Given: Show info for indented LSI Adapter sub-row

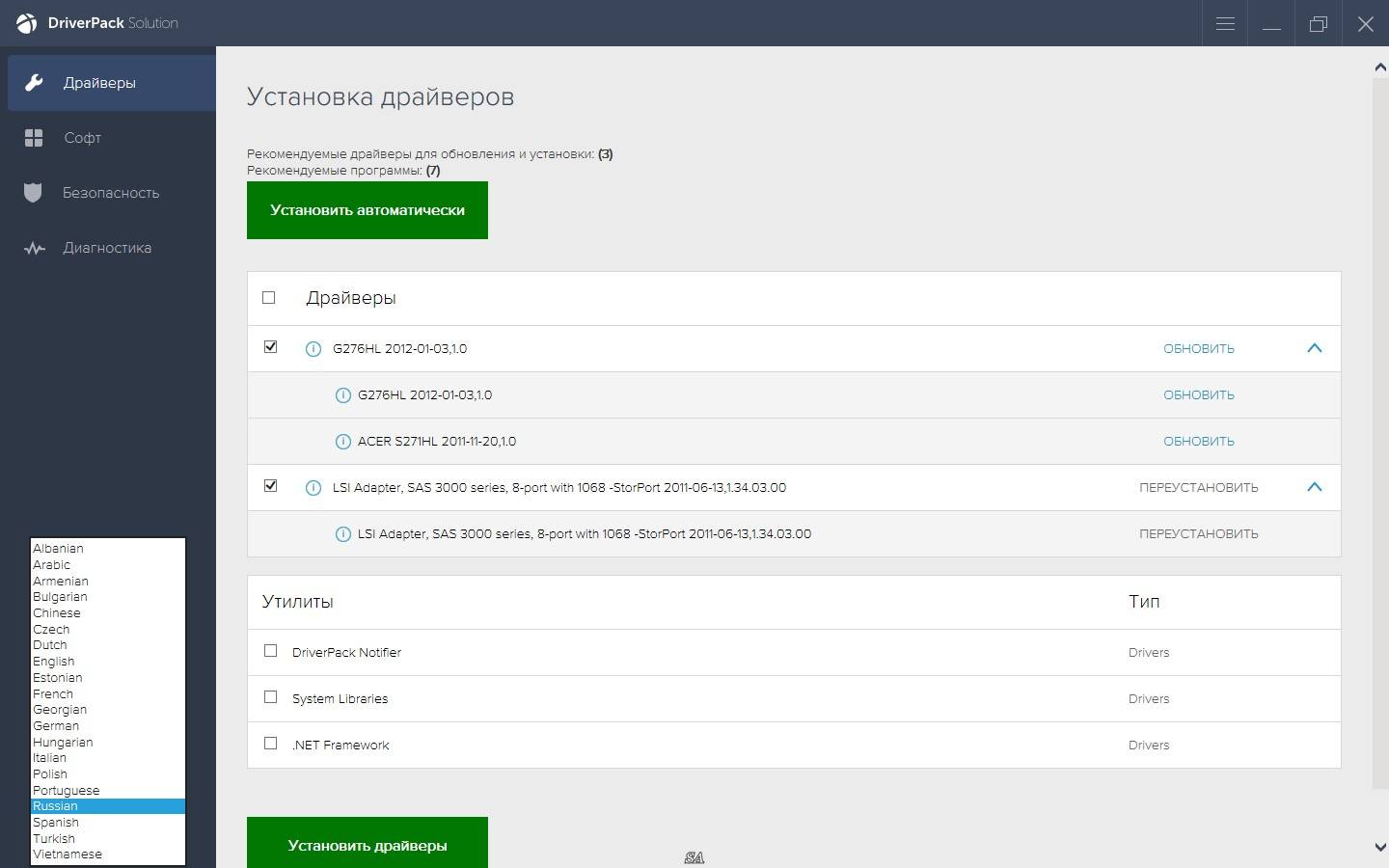Looking at the screenshot, I should 342,534.
